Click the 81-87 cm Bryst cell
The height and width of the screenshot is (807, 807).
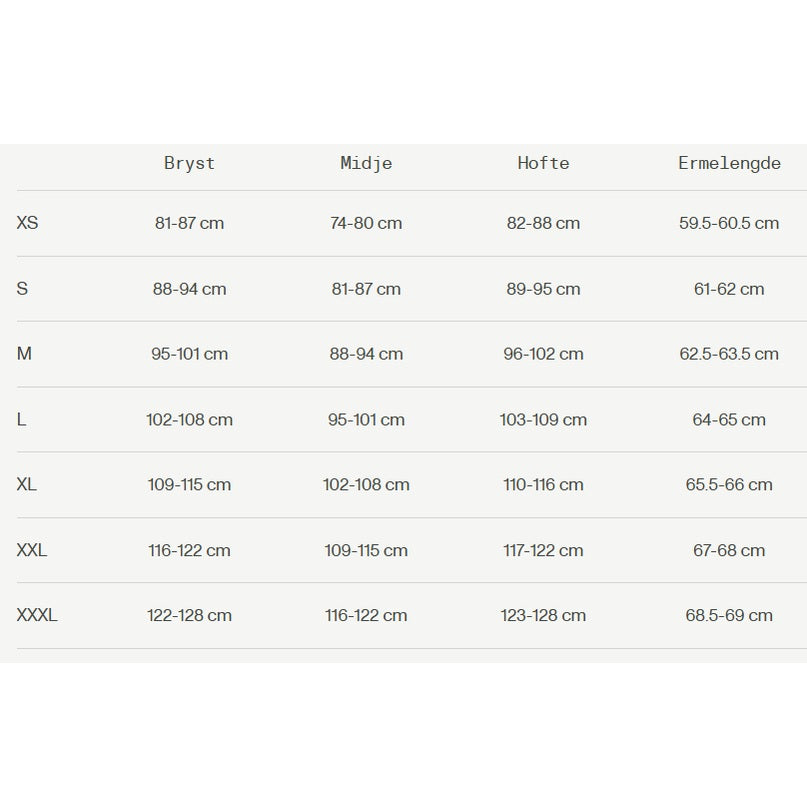(x=189, y=223)
